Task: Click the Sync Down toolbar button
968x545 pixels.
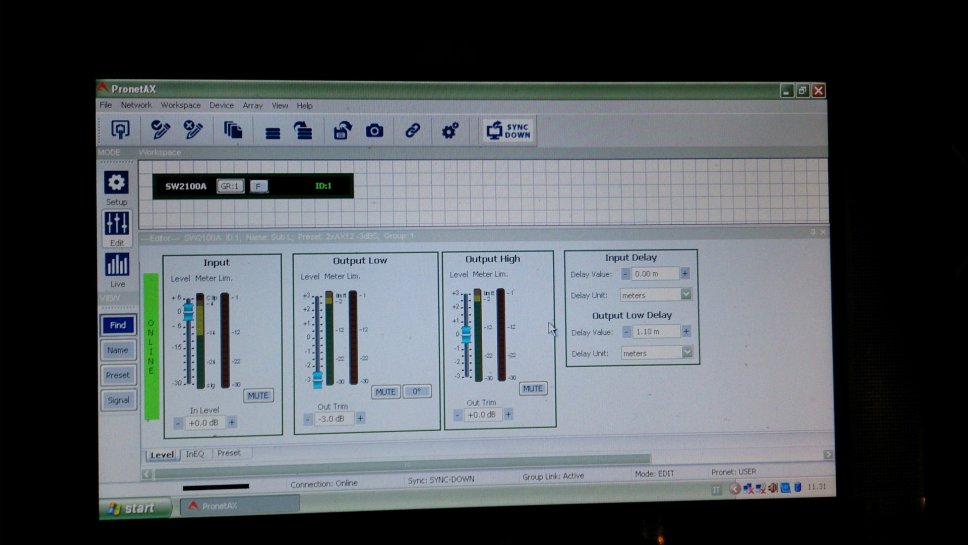Action: 508,131
